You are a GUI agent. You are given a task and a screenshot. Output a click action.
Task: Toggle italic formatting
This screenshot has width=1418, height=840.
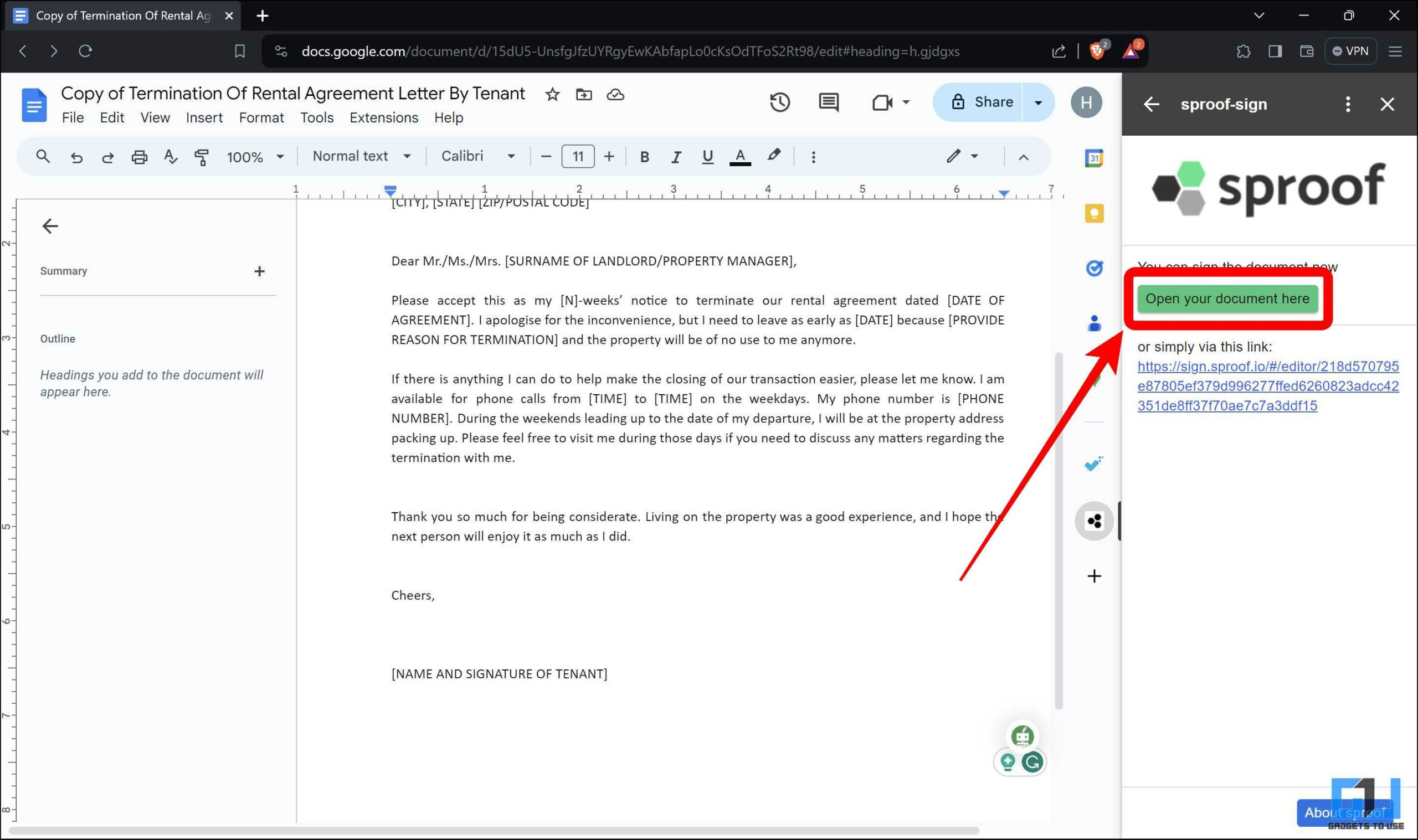[676, 157]
